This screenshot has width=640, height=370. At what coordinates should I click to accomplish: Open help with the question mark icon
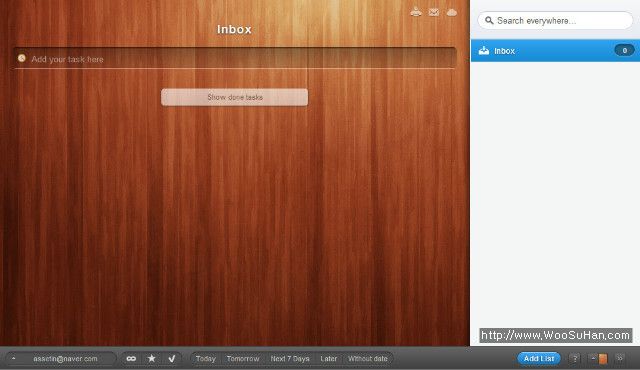[x=574, y=359]
